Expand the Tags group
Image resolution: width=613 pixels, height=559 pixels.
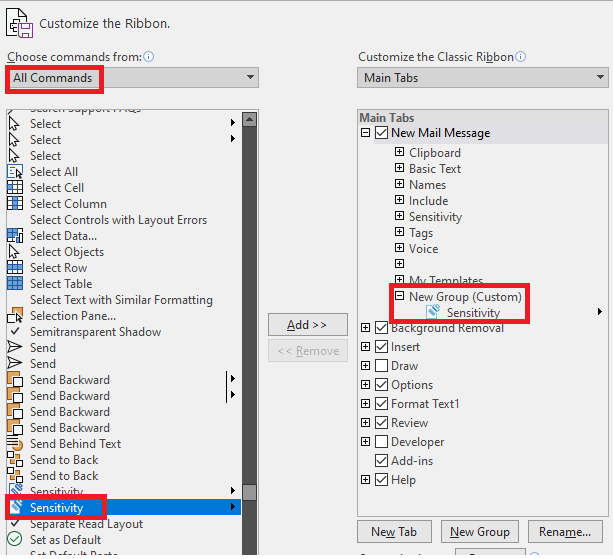click(399, 232)
